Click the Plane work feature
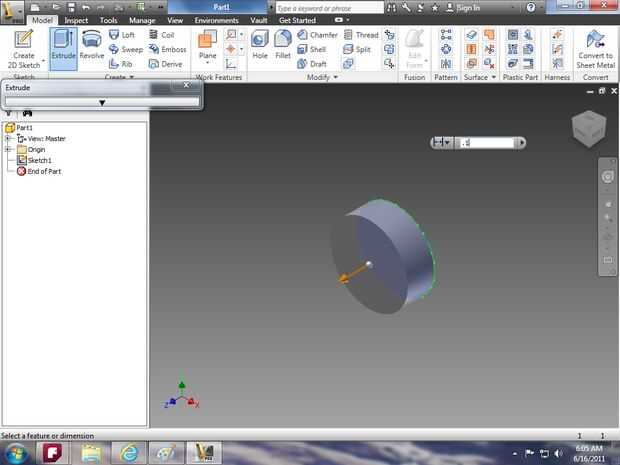This screenshot has height=465, width=620. (x=208, y=45)
